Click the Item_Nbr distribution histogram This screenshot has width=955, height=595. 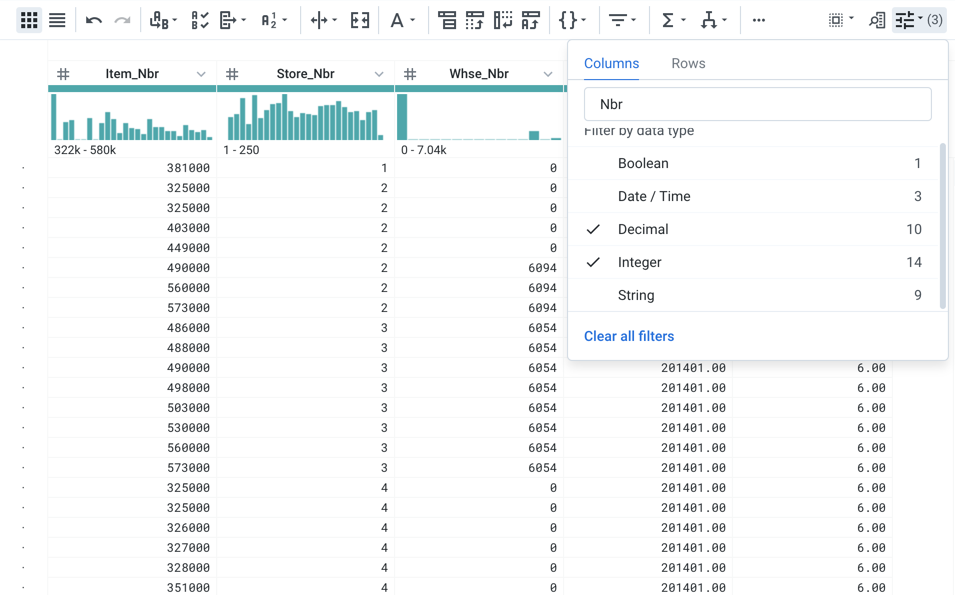click(131, 117)
